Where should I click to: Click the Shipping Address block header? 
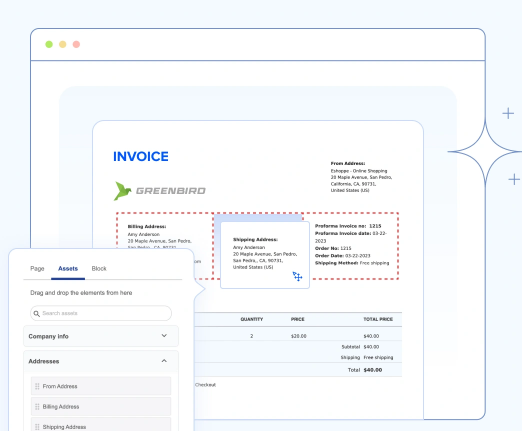click(255, 239)
